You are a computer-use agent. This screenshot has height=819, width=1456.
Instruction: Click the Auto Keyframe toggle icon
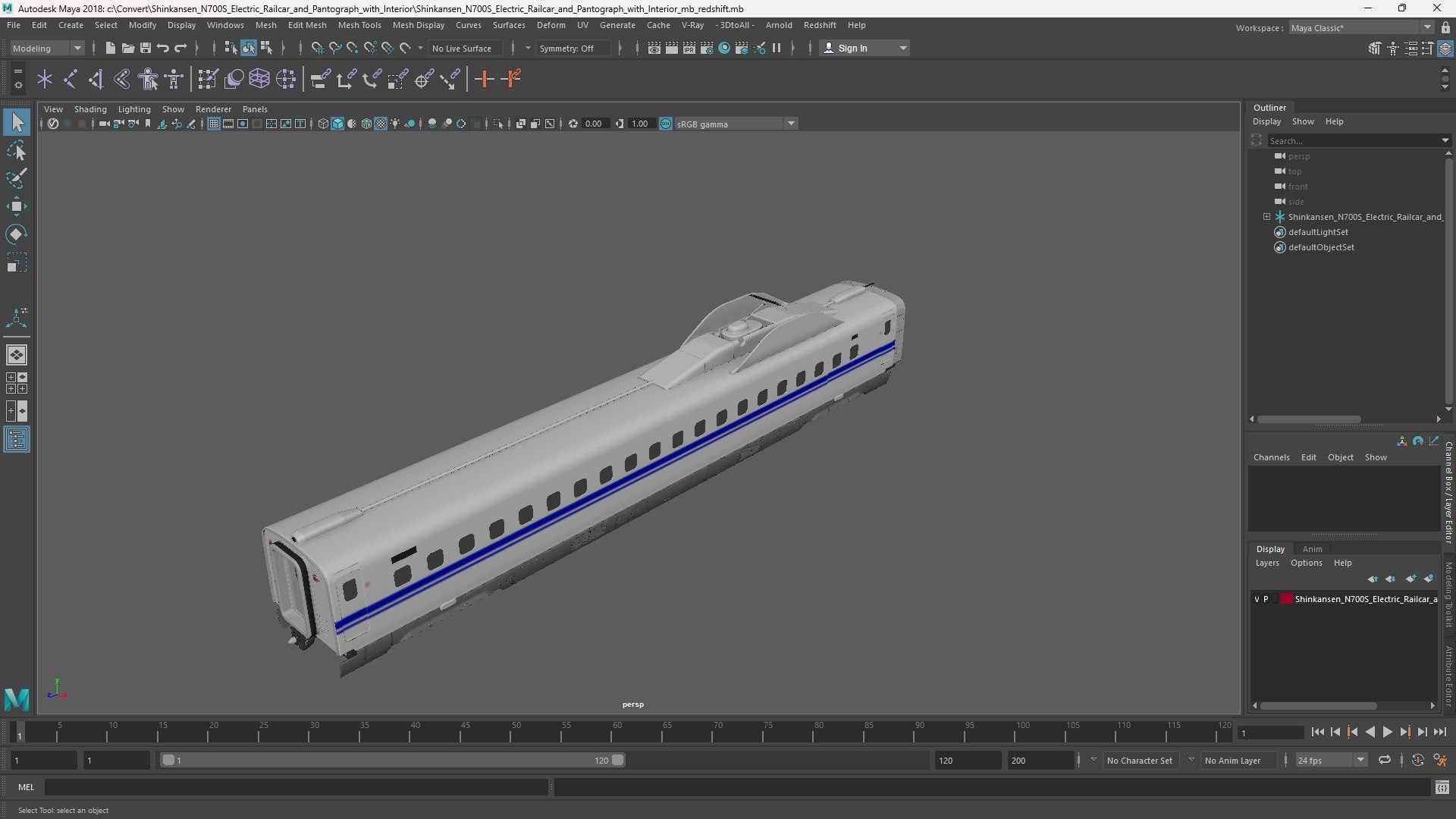(1417, 760)
